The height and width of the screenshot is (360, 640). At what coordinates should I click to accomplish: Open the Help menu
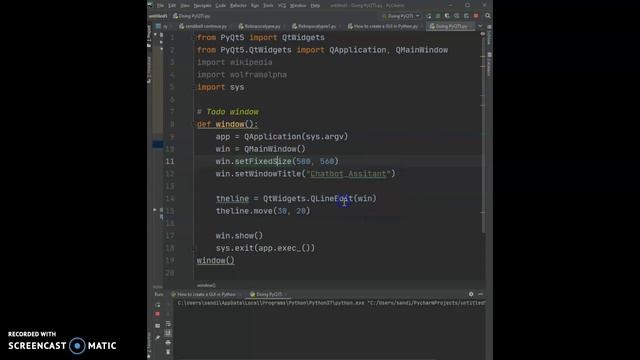coord(315,6)
